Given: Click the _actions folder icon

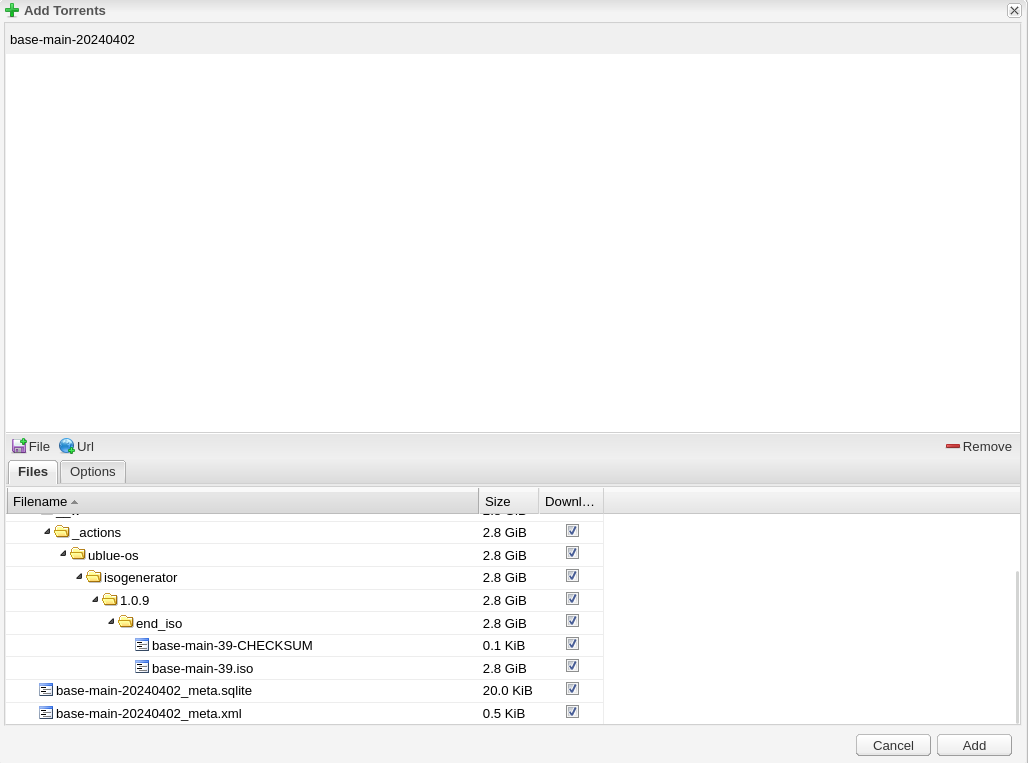Looking at the screenshot, I should (62, 532).
